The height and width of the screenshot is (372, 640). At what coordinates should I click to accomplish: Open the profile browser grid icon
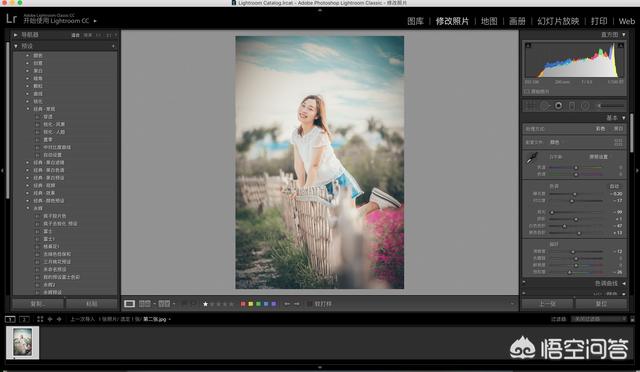coord(618,142)
